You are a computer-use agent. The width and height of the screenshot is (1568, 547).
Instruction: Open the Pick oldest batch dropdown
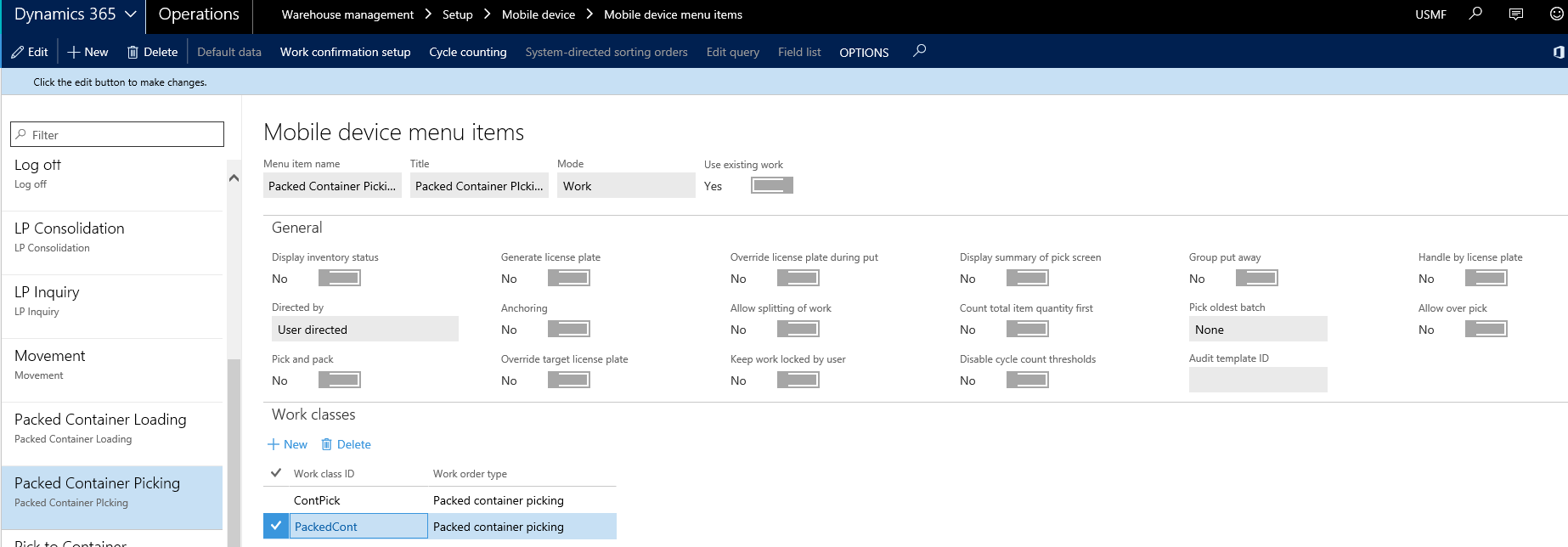pos(1257,330)
